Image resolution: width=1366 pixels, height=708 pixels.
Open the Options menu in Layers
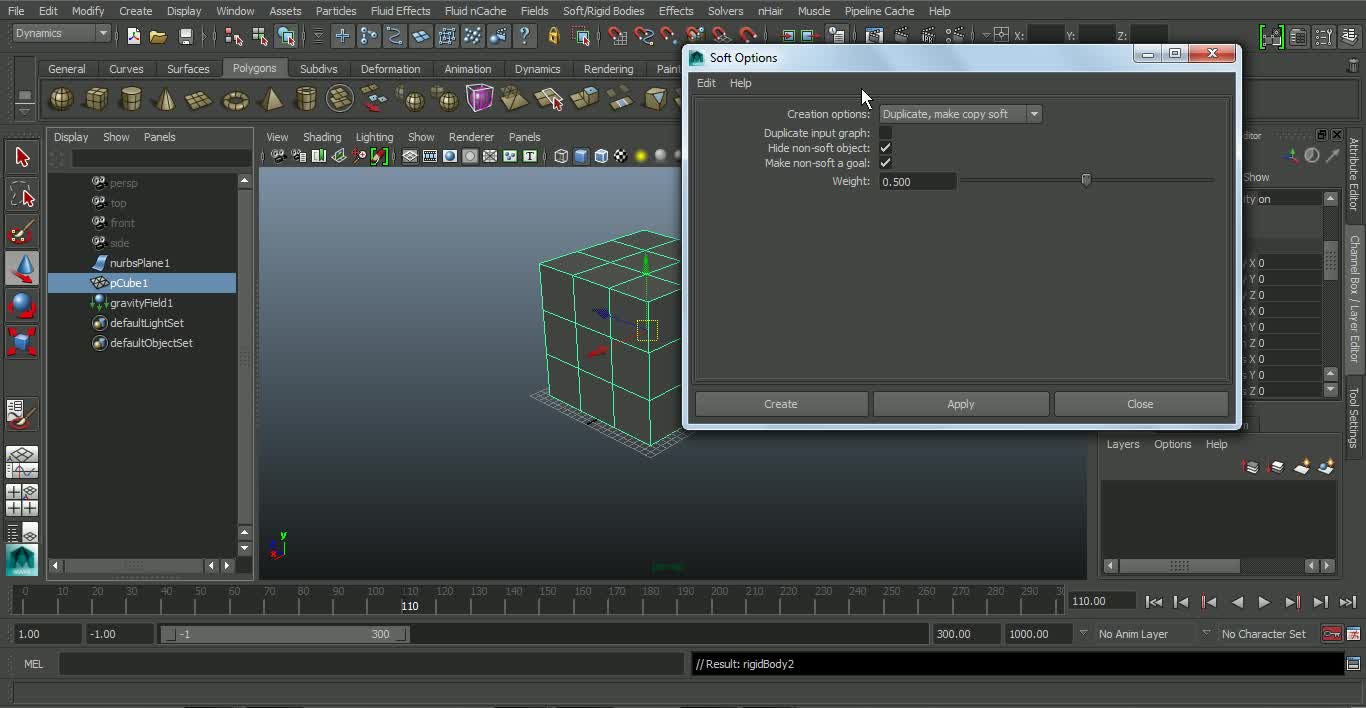pos(1172,444)
